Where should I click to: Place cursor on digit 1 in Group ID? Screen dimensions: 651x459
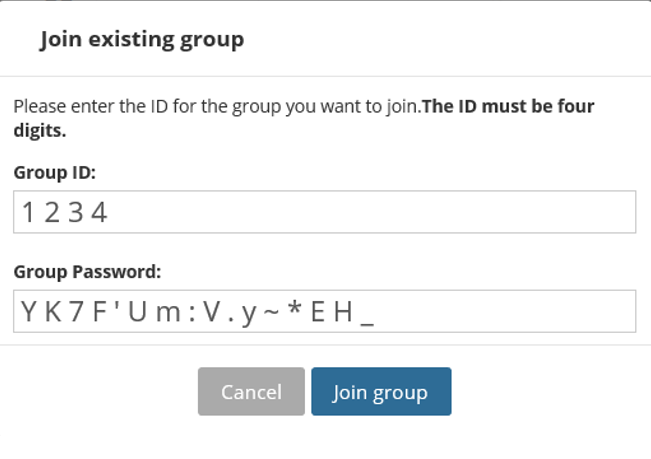[x=28, y=212]
